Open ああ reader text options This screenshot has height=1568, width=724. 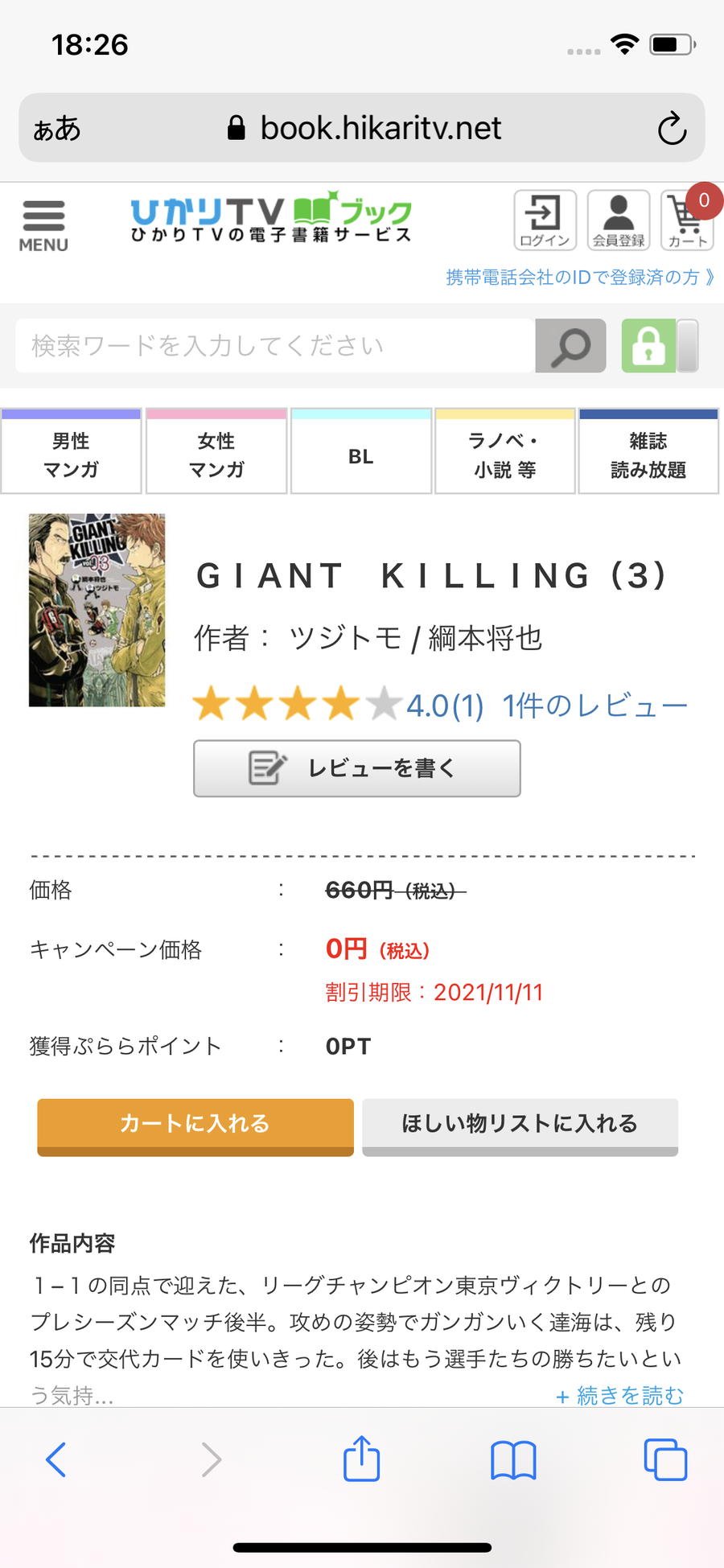(57, 129)
